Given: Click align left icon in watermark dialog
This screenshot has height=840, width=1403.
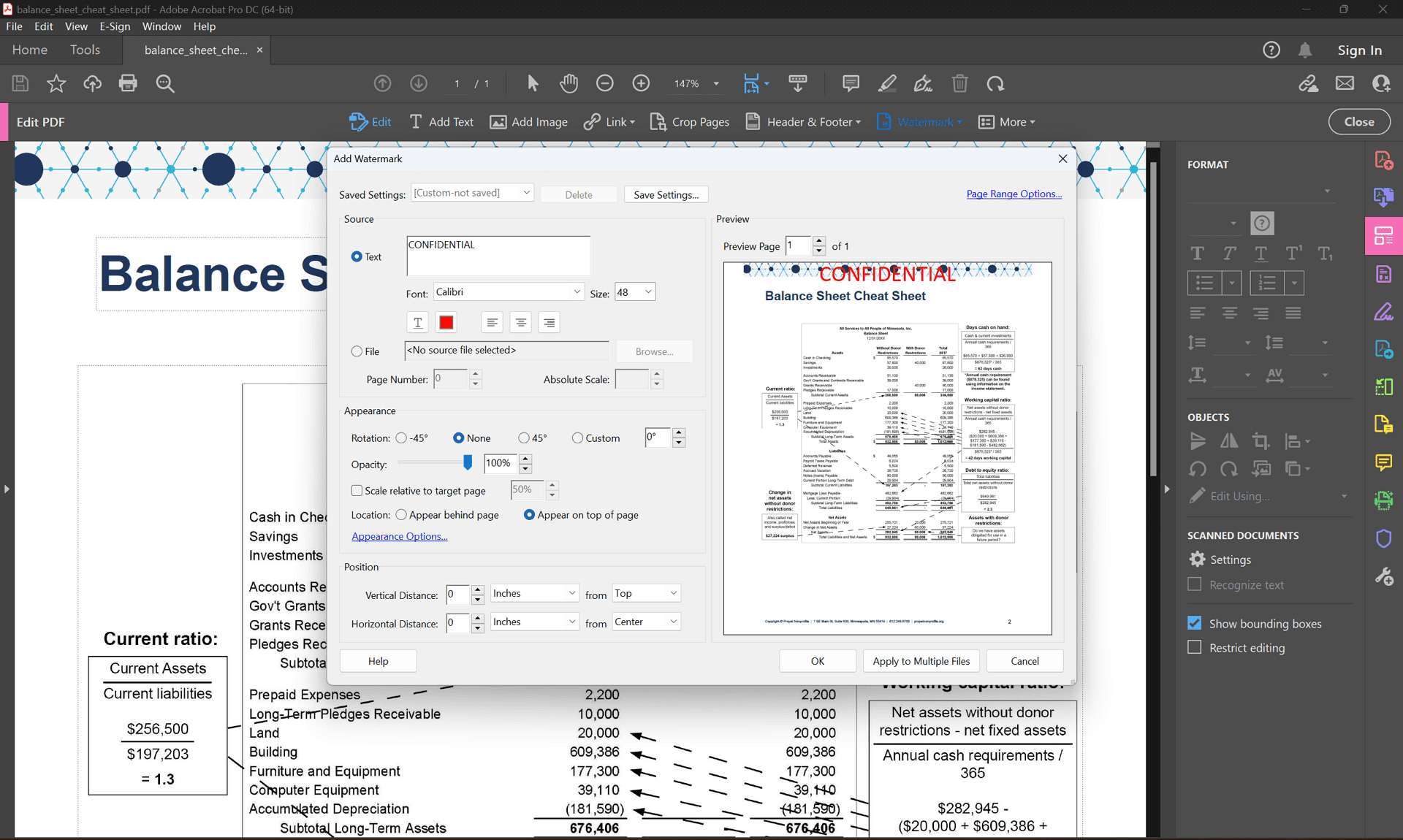Looking at the screenshot, I should [492, 322].
